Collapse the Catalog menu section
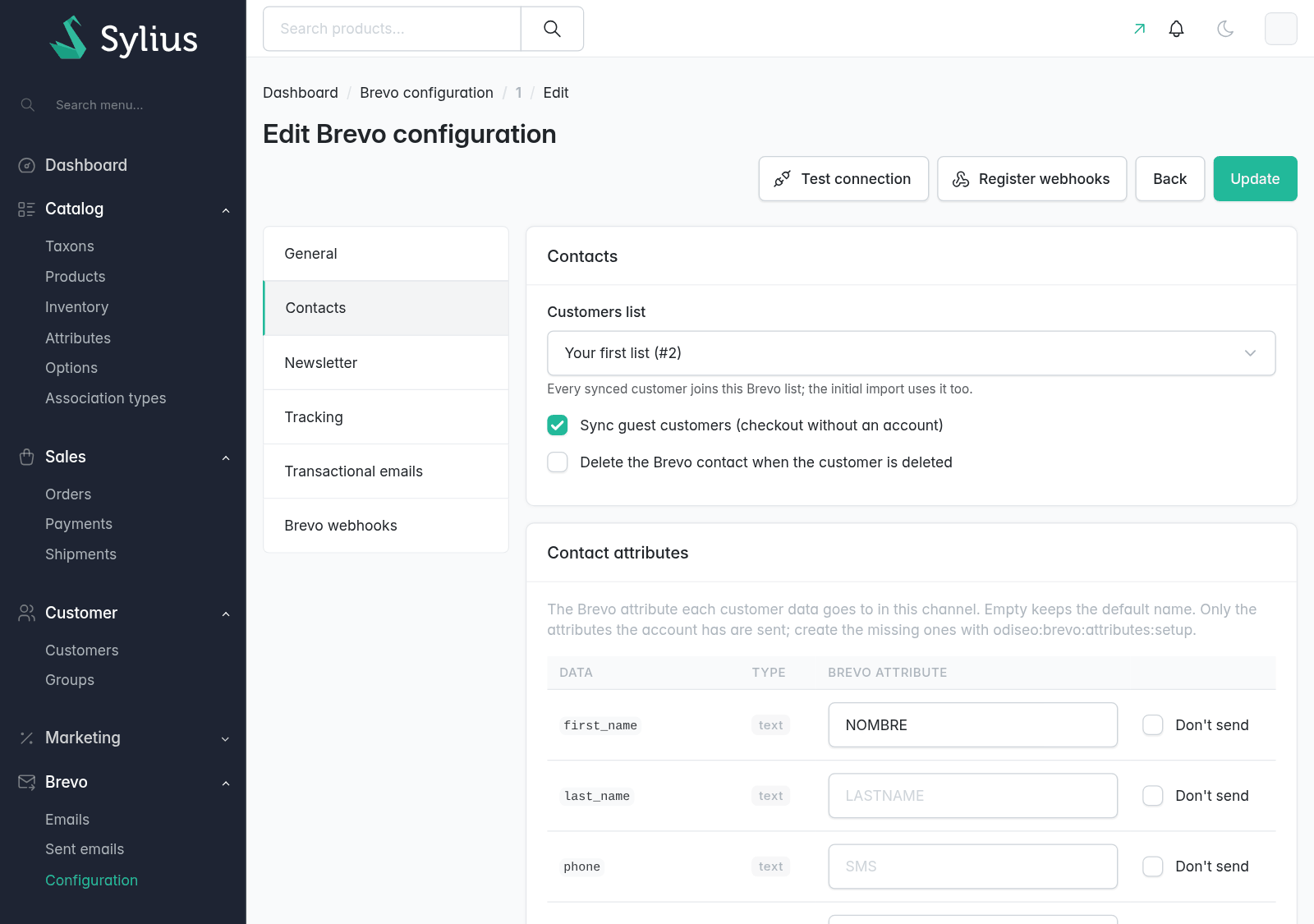 pyautogui.click(x=226, y=210)
